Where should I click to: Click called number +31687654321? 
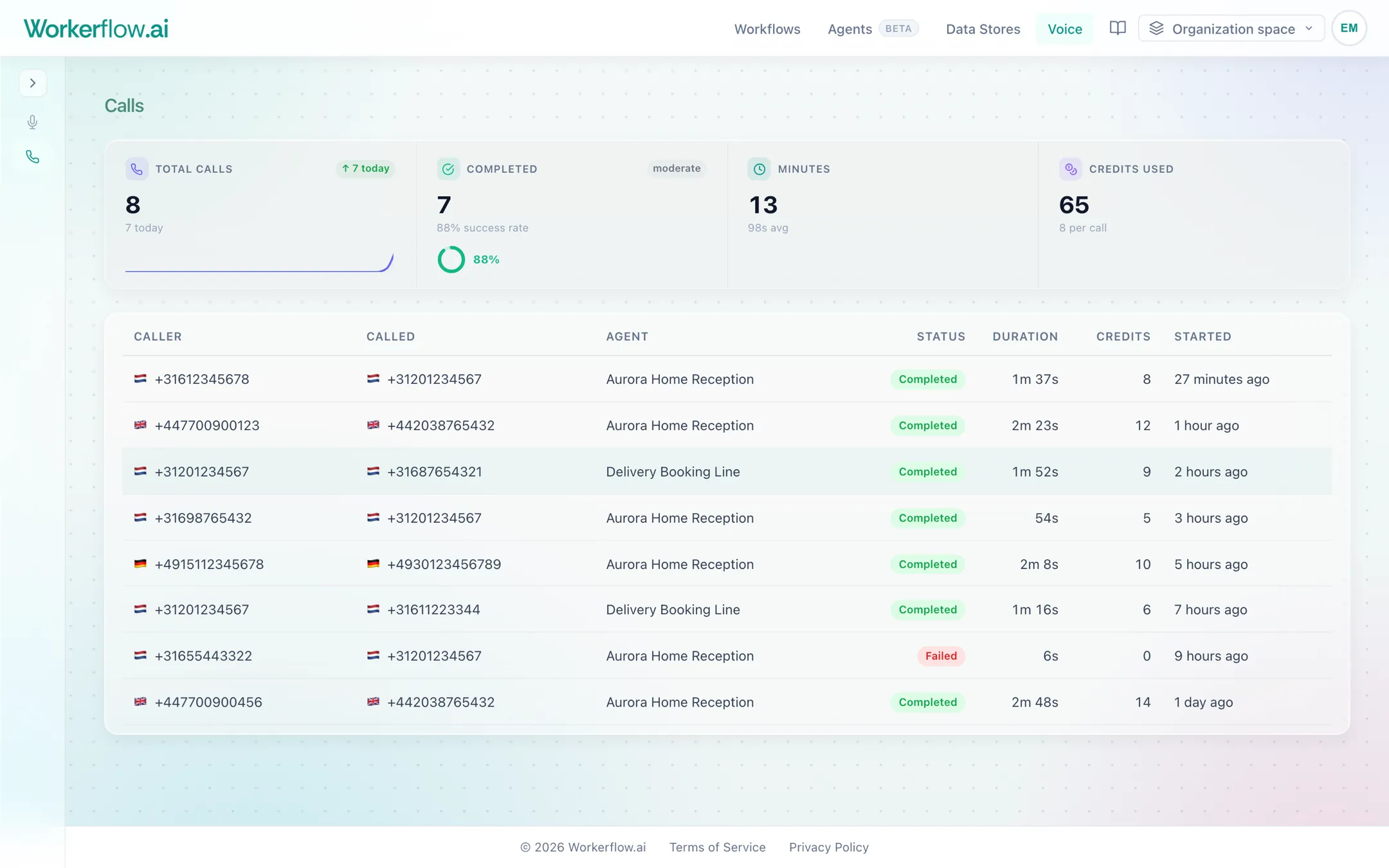point(434,472)
